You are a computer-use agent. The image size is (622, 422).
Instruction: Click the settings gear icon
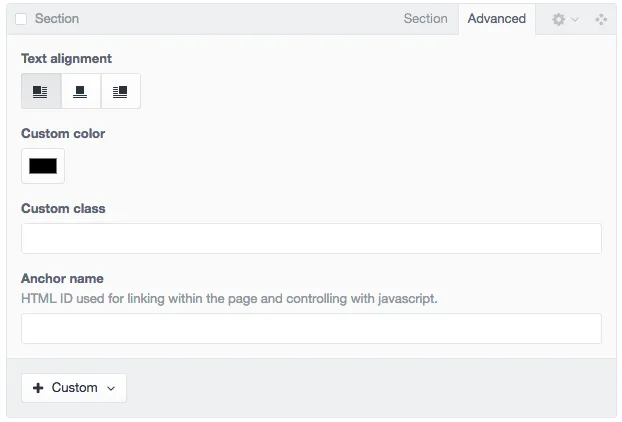coord(558,19)
